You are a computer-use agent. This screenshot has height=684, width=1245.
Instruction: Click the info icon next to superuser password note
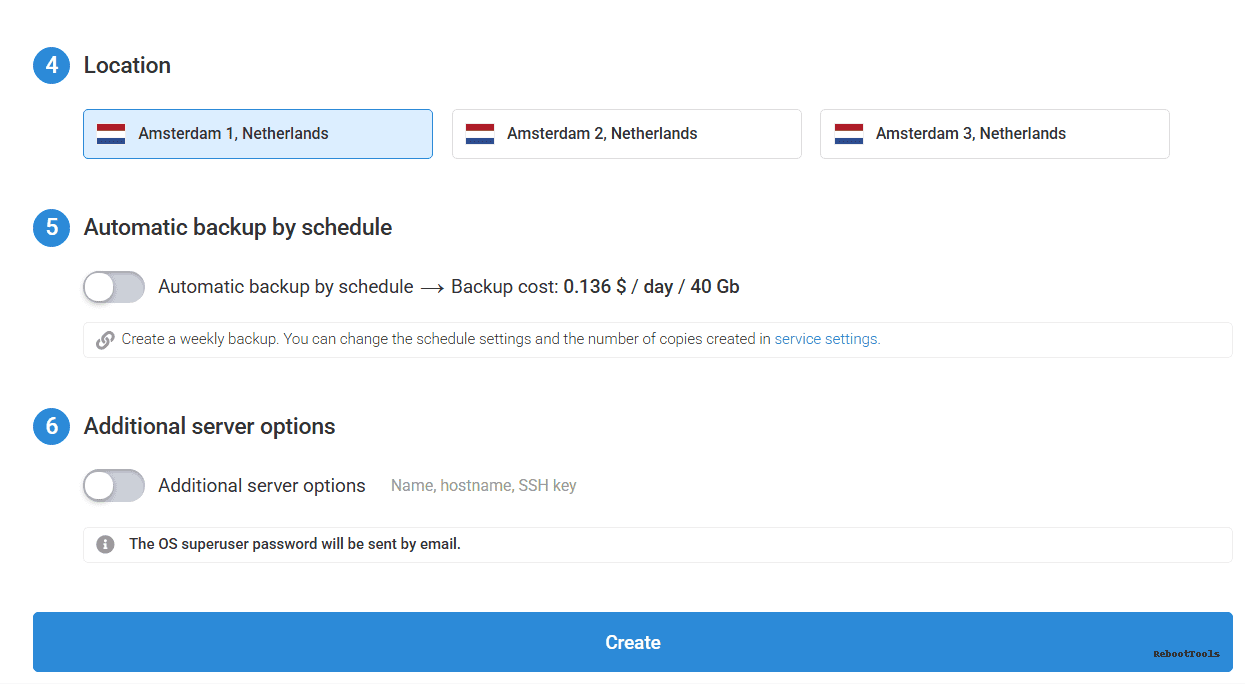click(106, 544)
